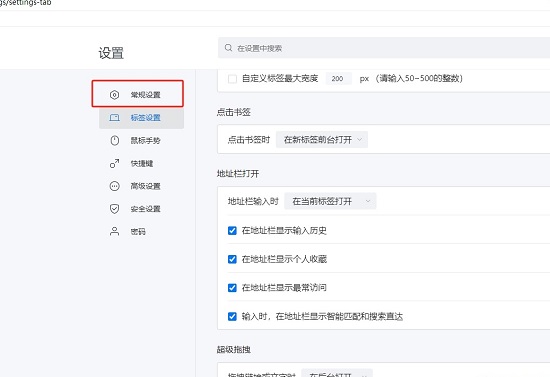Click the hexagon gear icon for 常规设置
The image size is (550, 377).
click(114, 95)
